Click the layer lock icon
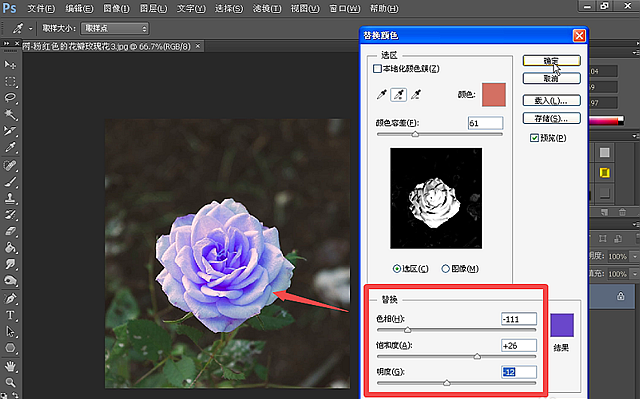 [x=620, y=296]
